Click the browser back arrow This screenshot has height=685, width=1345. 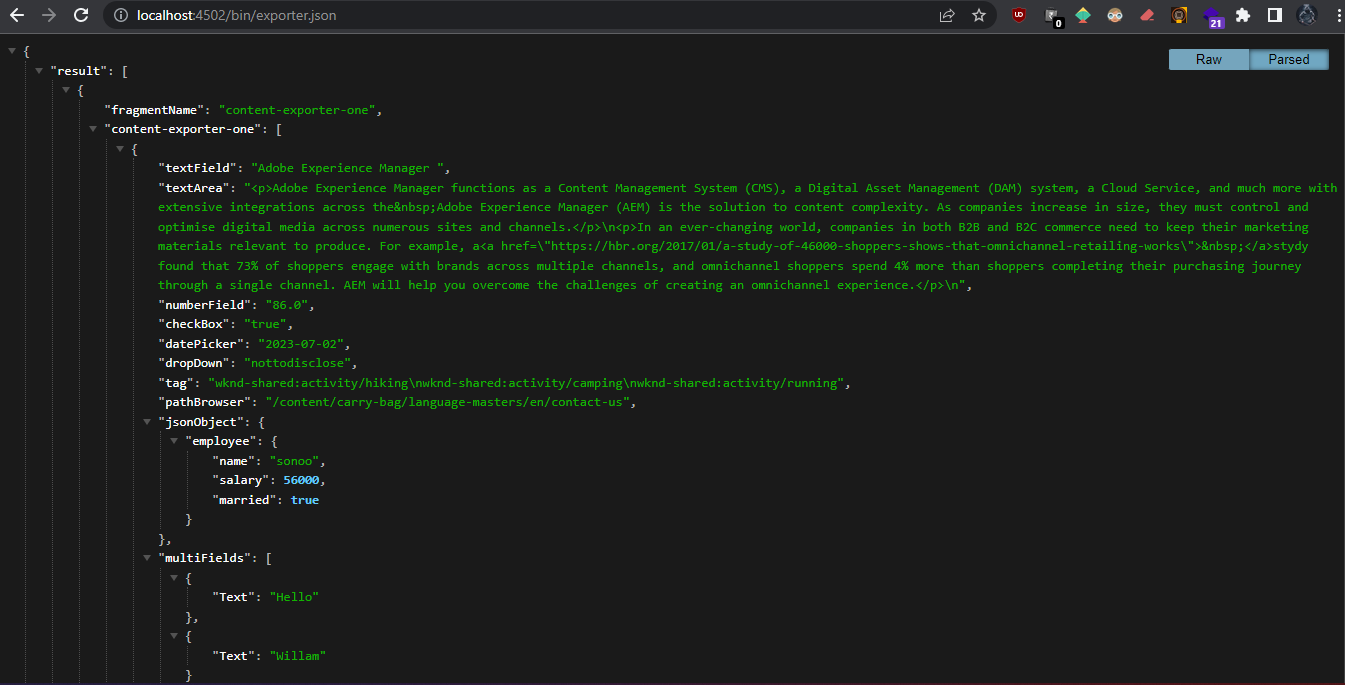click(18, 15)
